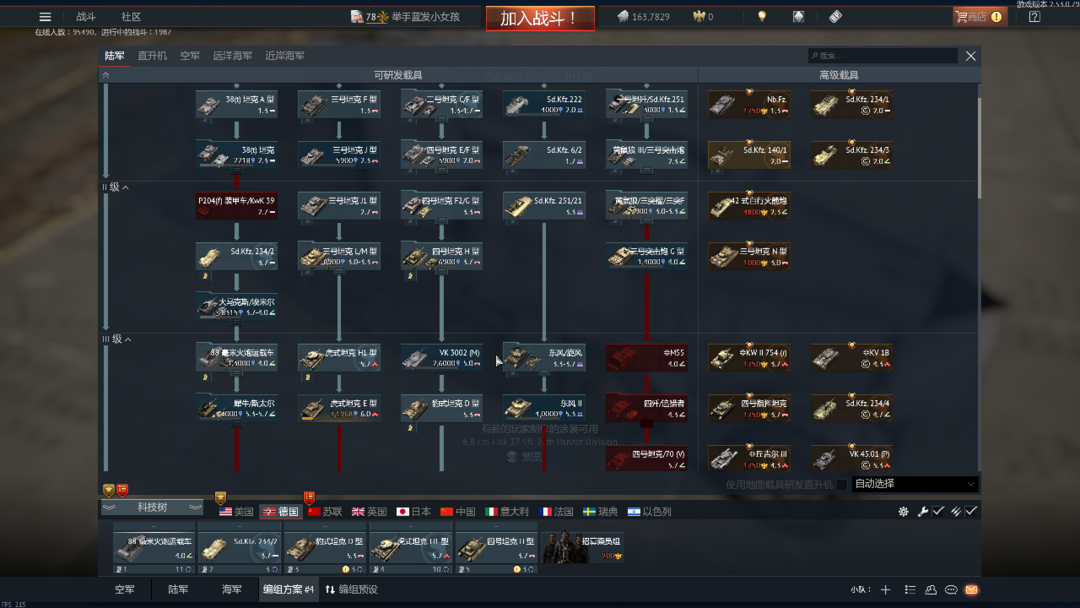Screen dimensions: 1080x608
Task: Select Japan (日本) nation flag
Action: point(413,511)
